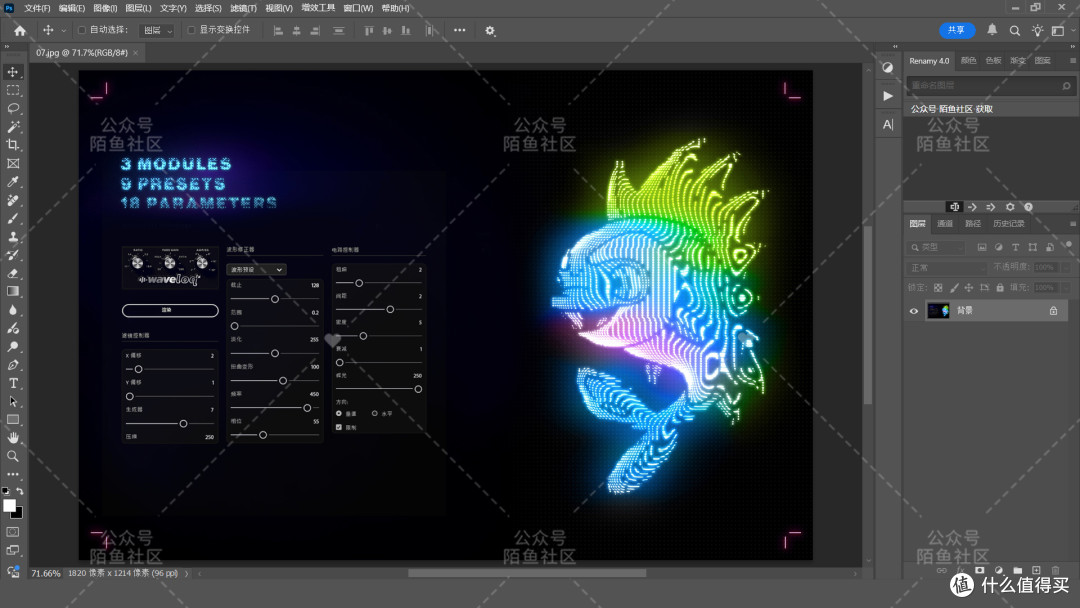
Task: Toggle lock transparent pixels
Action: pyautogui.click(x=937, y=288)
